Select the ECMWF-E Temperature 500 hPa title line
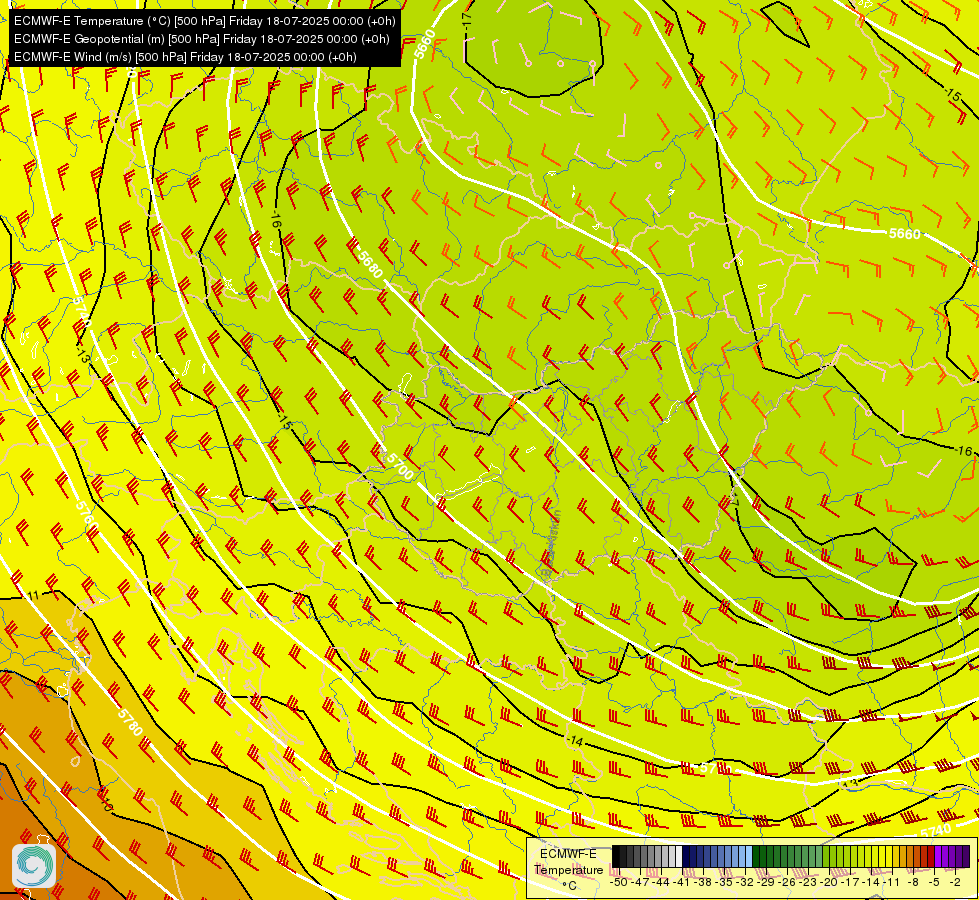The image size is (979, 900). (204, 21)
